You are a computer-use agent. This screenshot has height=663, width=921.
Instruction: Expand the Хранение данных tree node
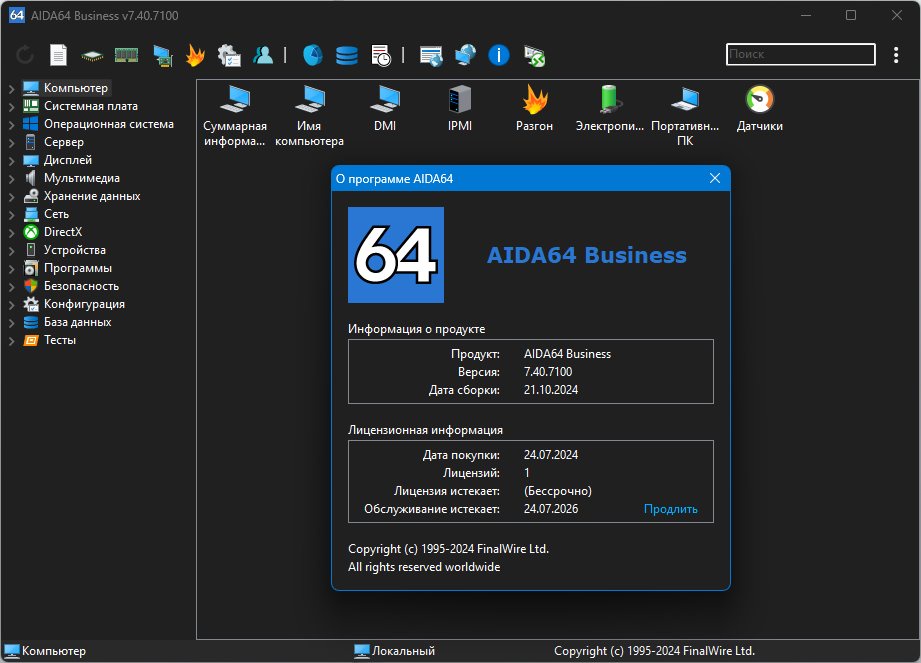(x=11, y=197)
